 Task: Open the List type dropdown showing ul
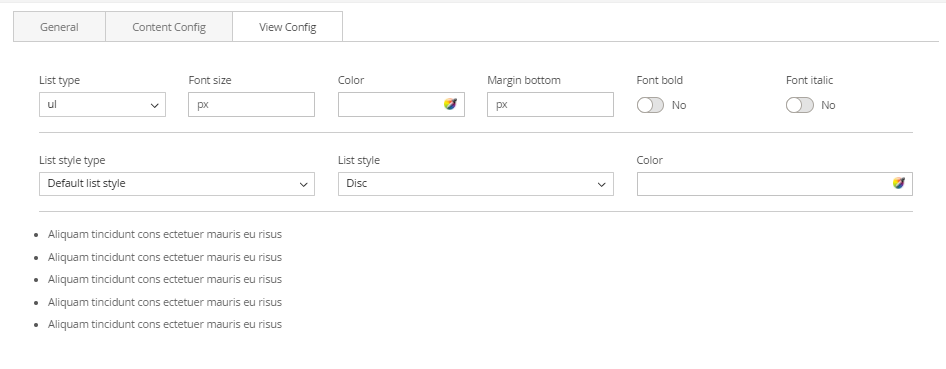point(103,104)
